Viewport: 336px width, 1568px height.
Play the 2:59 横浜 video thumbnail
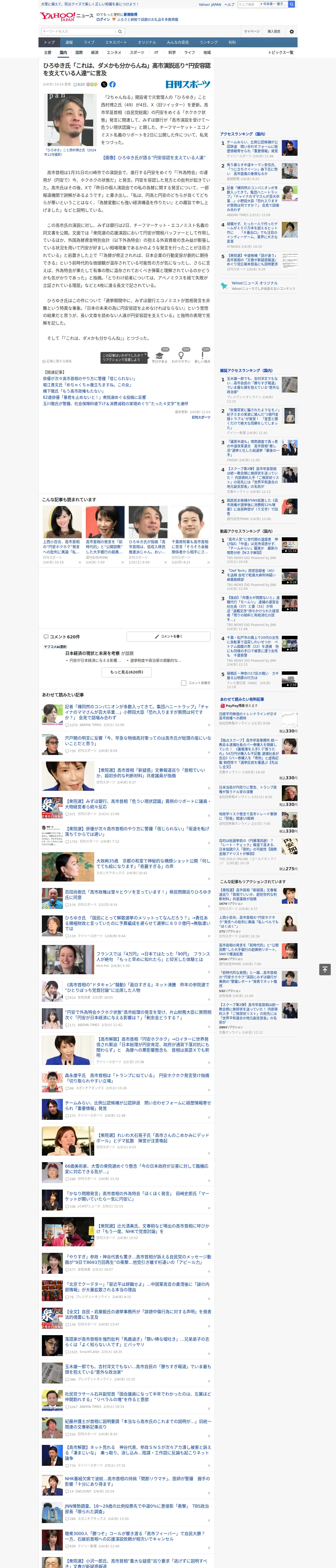(x=289, y=679)
